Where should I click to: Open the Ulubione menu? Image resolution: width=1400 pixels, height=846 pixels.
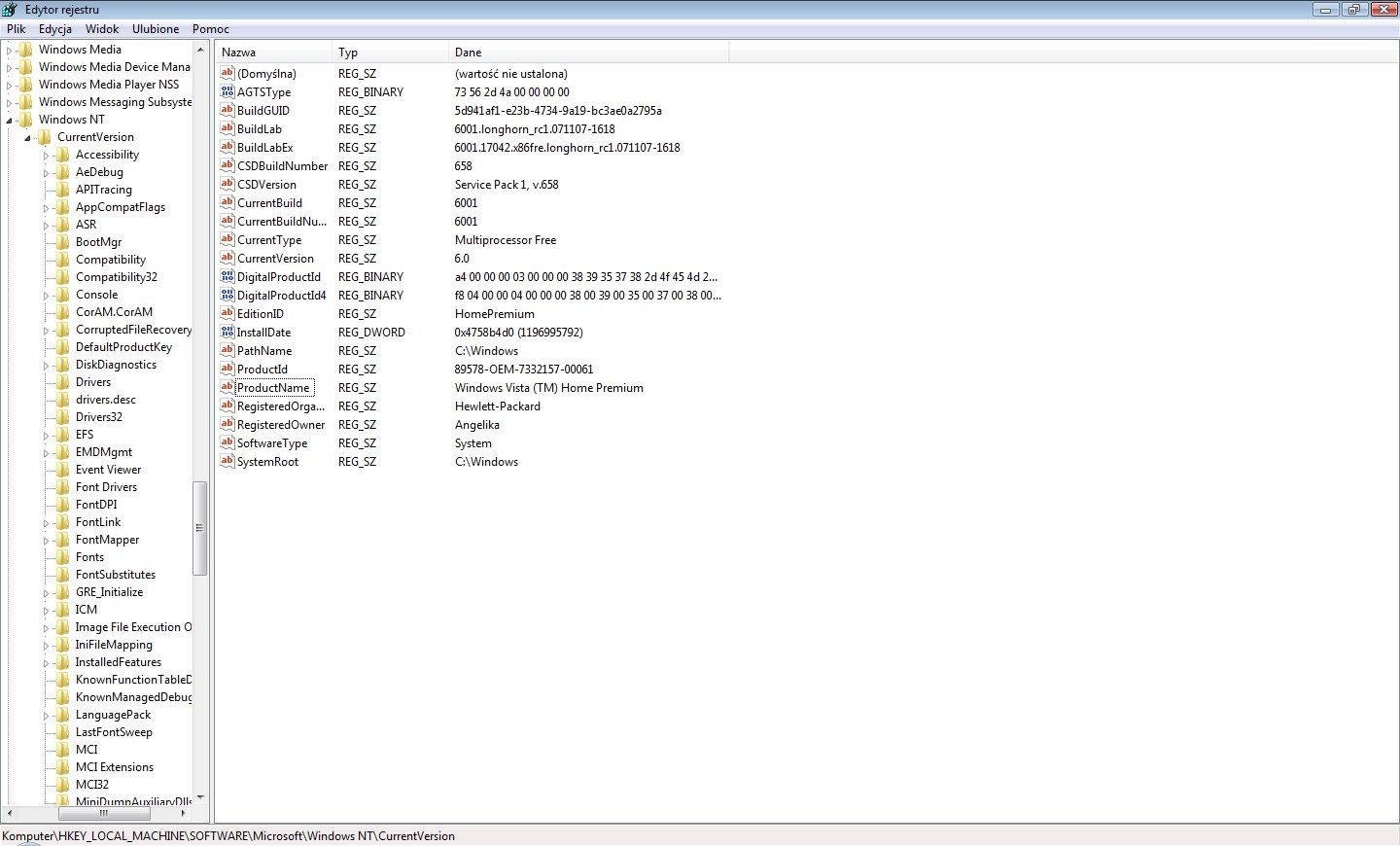pyautogui.click(x=156, y=29)
